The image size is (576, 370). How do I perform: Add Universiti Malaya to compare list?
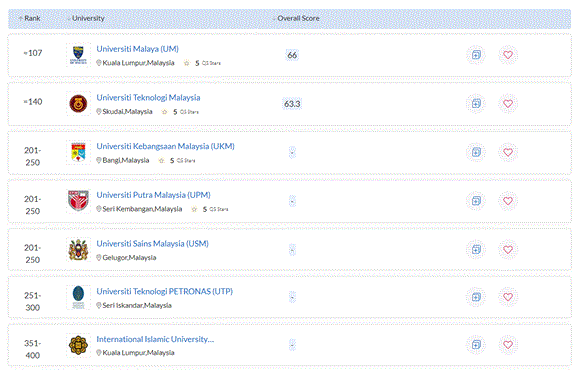(x=476, y=55)
